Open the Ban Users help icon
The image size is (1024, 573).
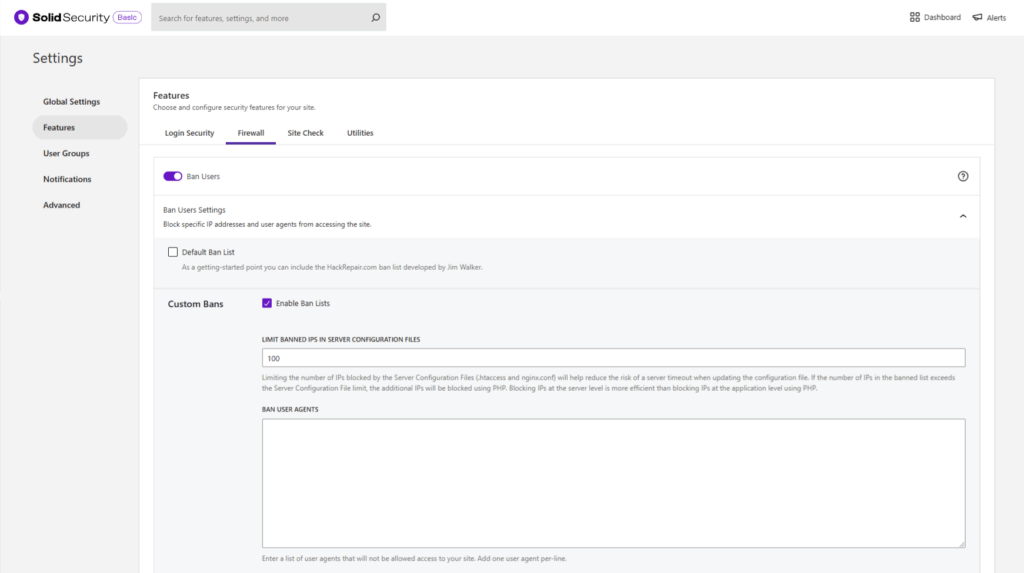tap(963, 176)
